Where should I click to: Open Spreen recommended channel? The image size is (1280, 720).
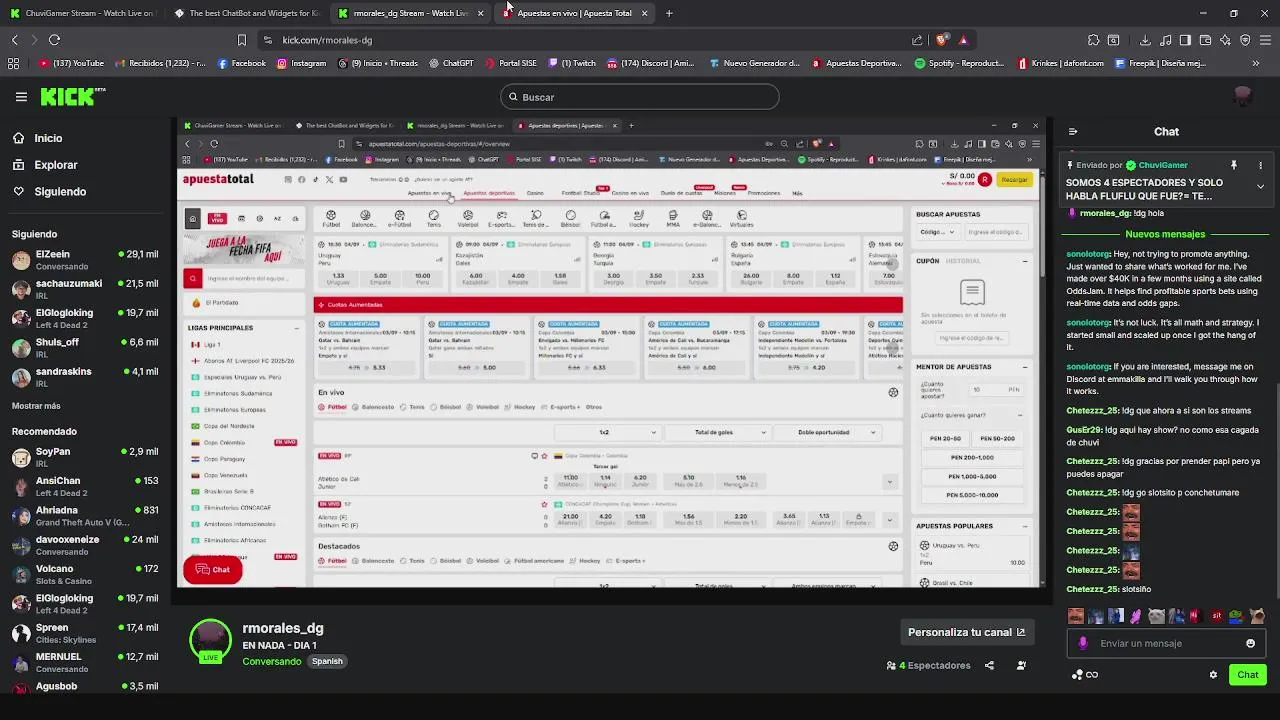pyautogui.click(x=85, y=633)
